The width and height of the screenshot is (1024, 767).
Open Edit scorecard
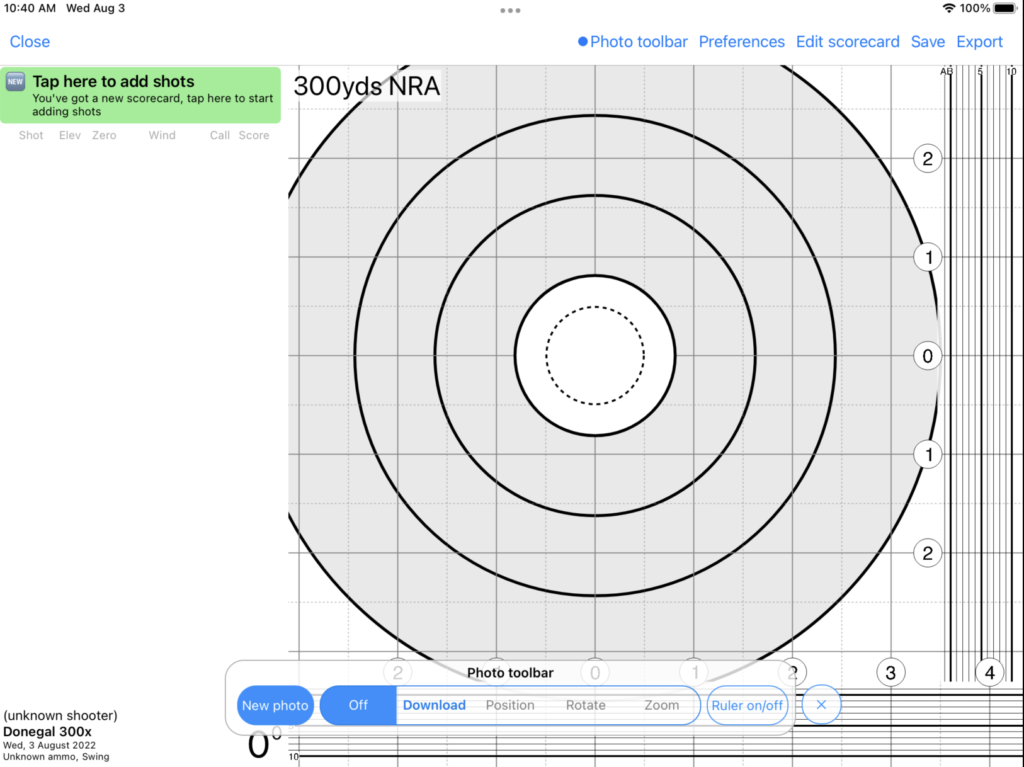847,42
